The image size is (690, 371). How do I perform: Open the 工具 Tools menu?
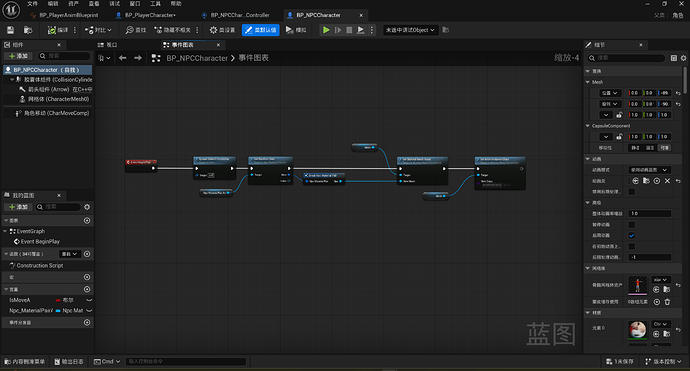(x=155, y=4)
